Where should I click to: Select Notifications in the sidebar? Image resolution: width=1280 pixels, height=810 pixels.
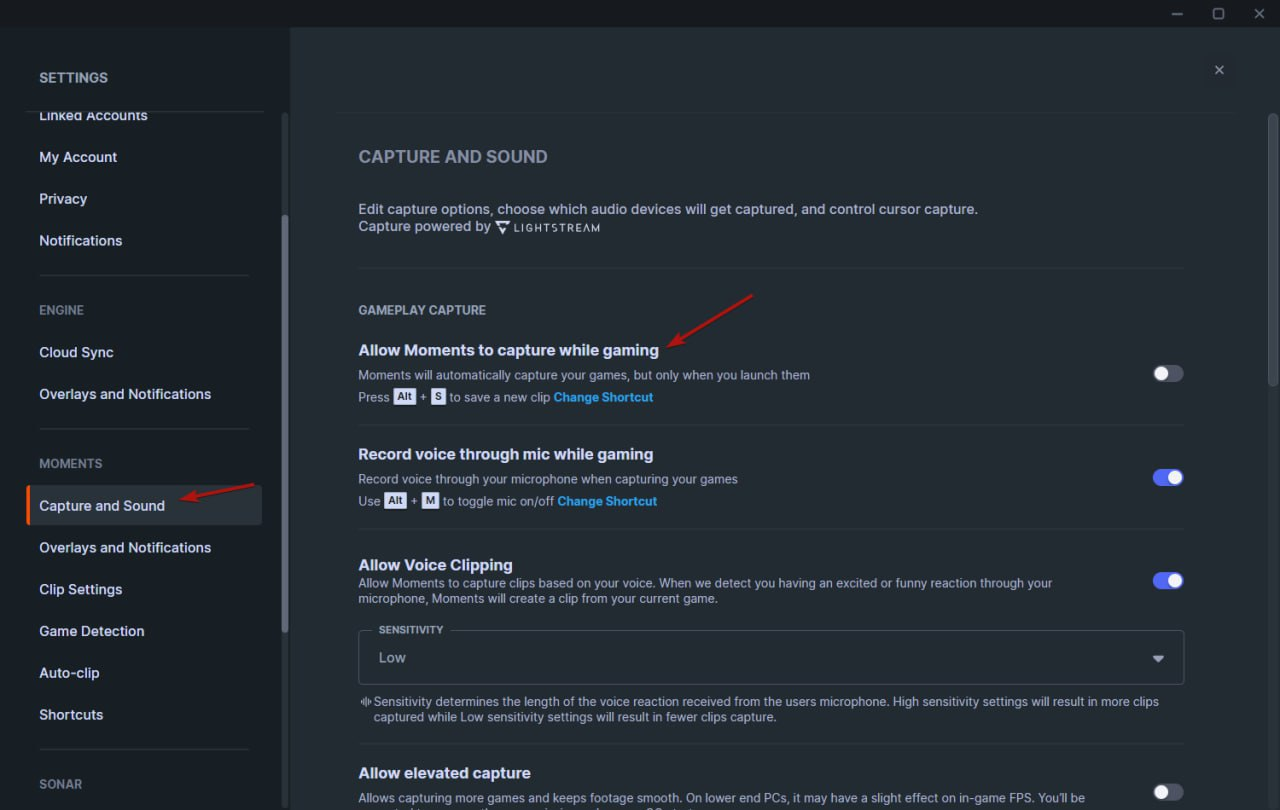[81, 241]
